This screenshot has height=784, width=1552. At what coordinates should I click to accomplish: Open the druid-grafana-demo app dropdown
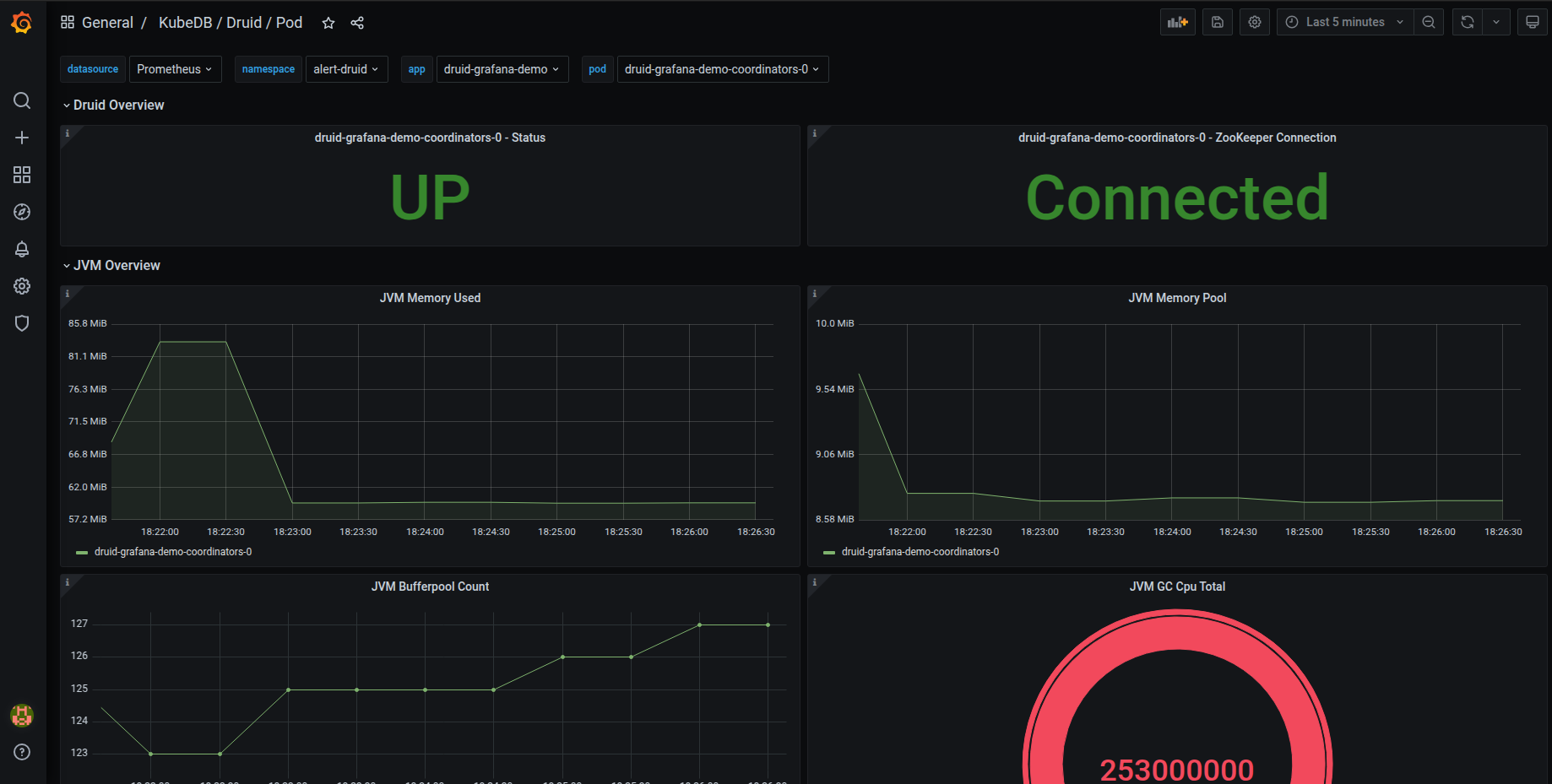502,69
